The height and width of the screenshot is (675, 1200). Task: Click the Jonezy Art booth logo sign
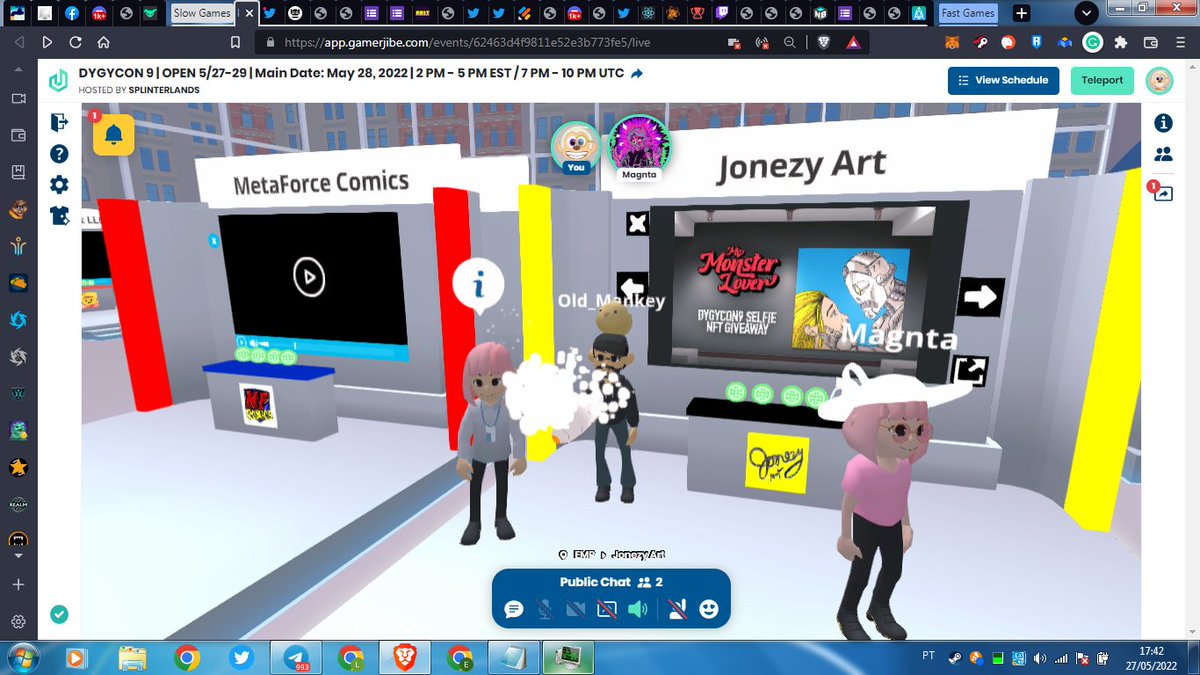click(776, 461)
